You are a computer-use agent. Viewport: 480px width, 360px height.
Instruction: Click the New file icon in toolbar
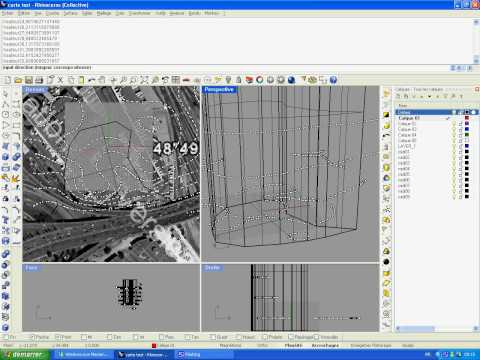point(7,80)
